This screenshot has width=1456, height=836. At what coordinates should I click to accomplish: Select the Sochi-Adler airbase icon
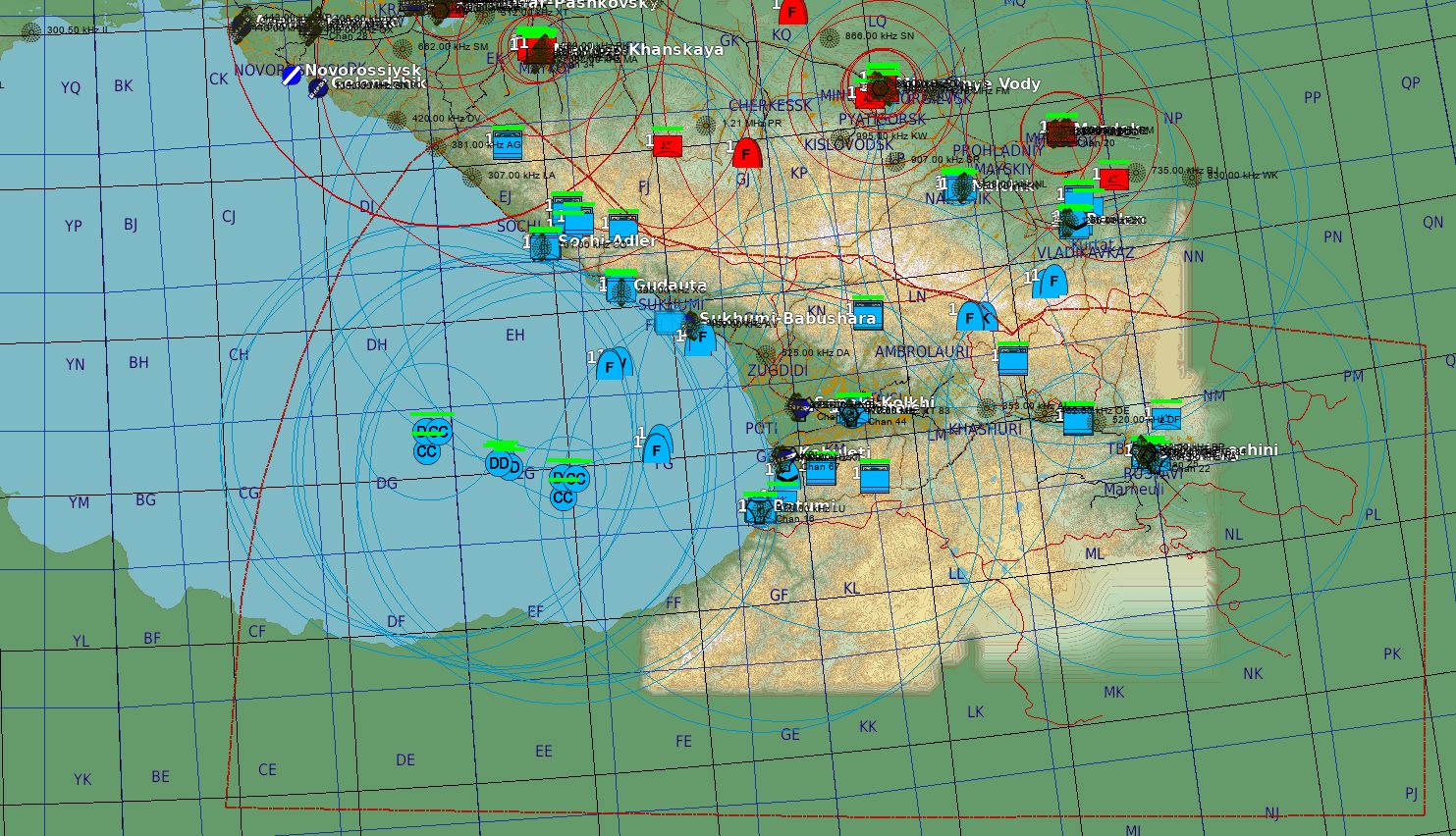[x=546, y=245]
